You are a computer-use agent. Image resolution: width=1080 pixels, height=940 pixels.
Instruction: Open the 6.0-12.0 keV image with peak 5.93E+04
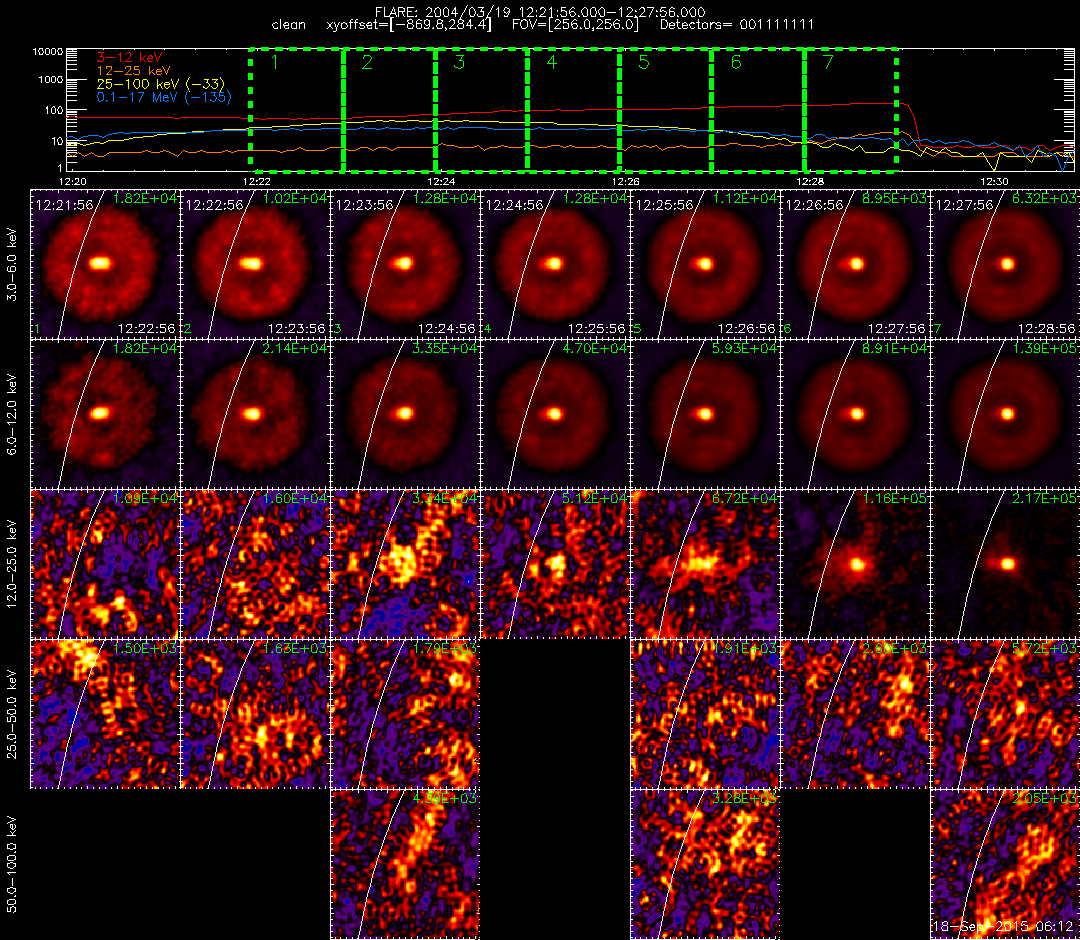705,415
